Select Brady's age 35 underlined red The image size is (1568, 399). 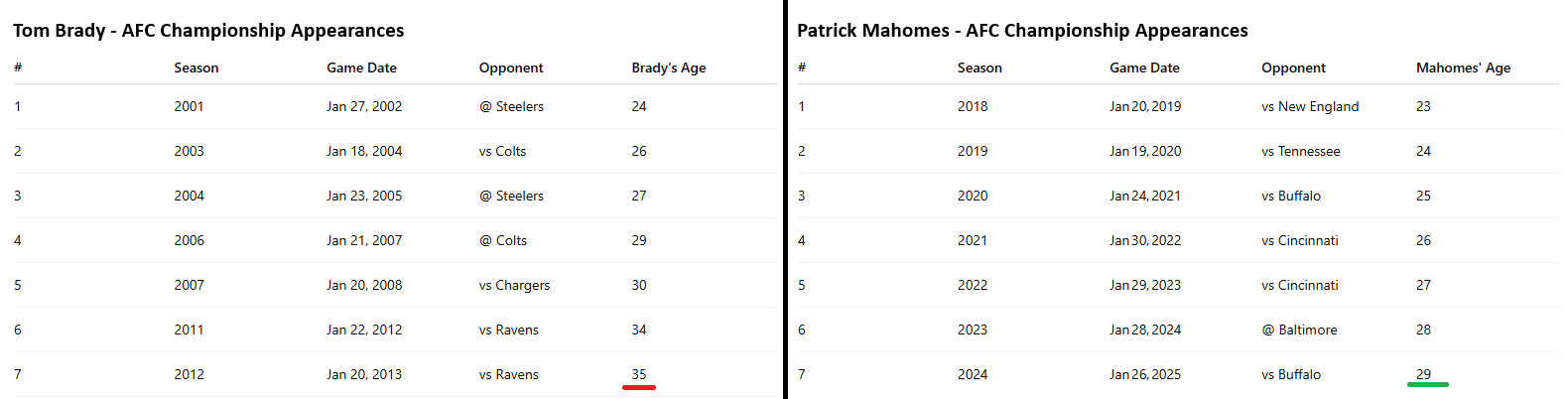click(639, 374)
